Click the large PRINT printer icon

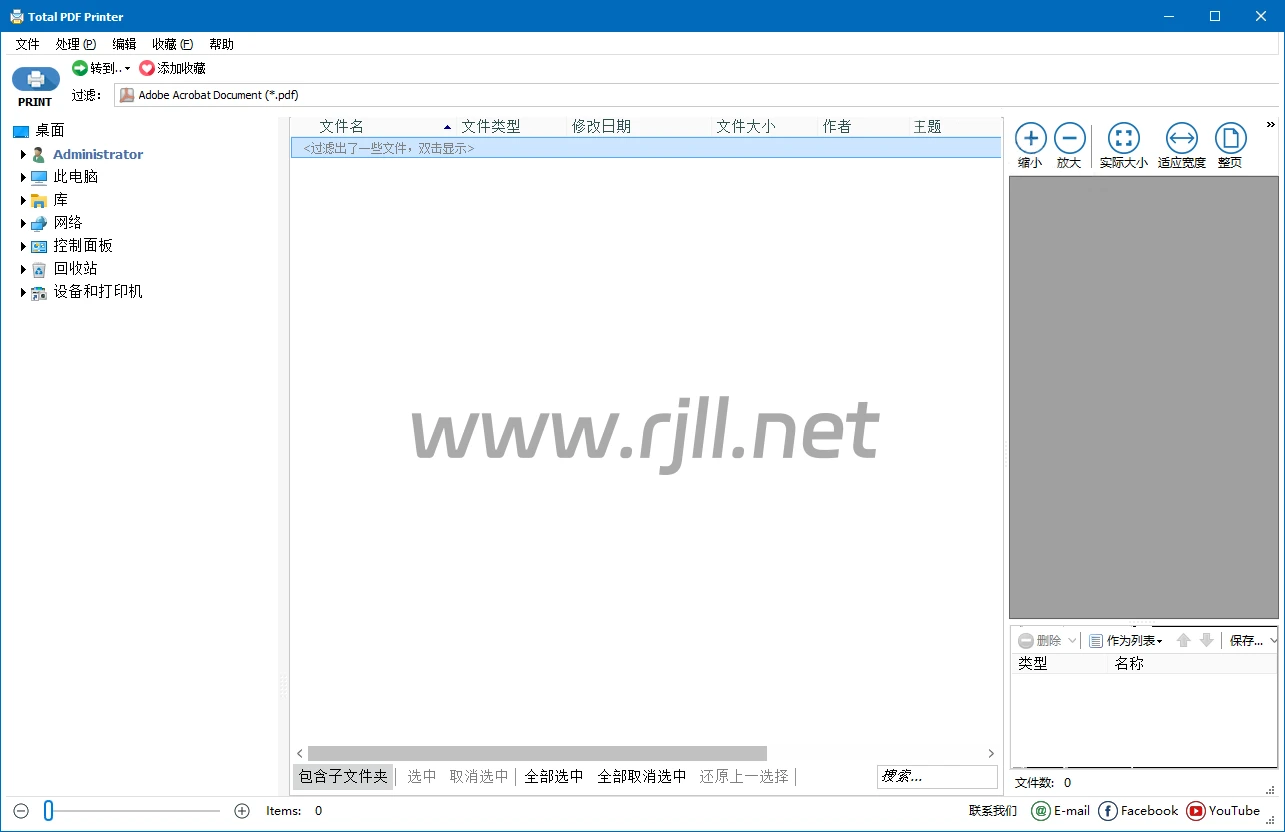tap(35, 81)
